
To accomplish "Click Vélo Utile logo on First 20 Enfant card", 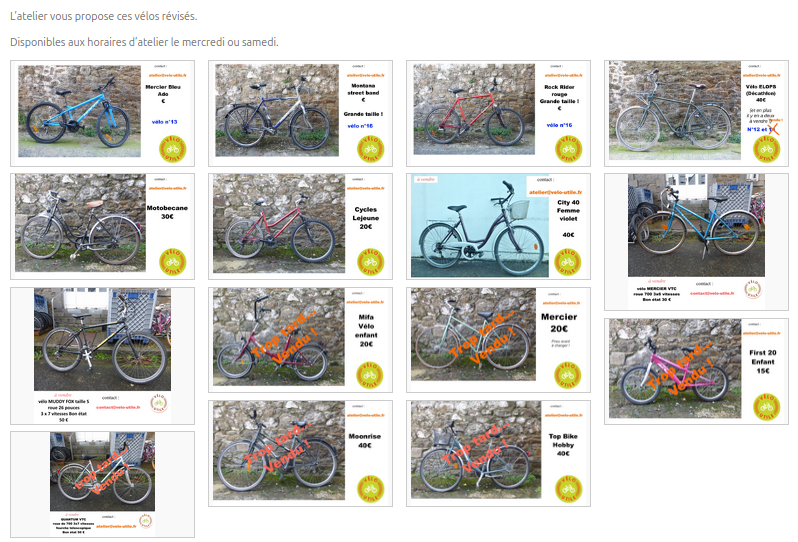I will pyautogui.click(x=766, y=407).
